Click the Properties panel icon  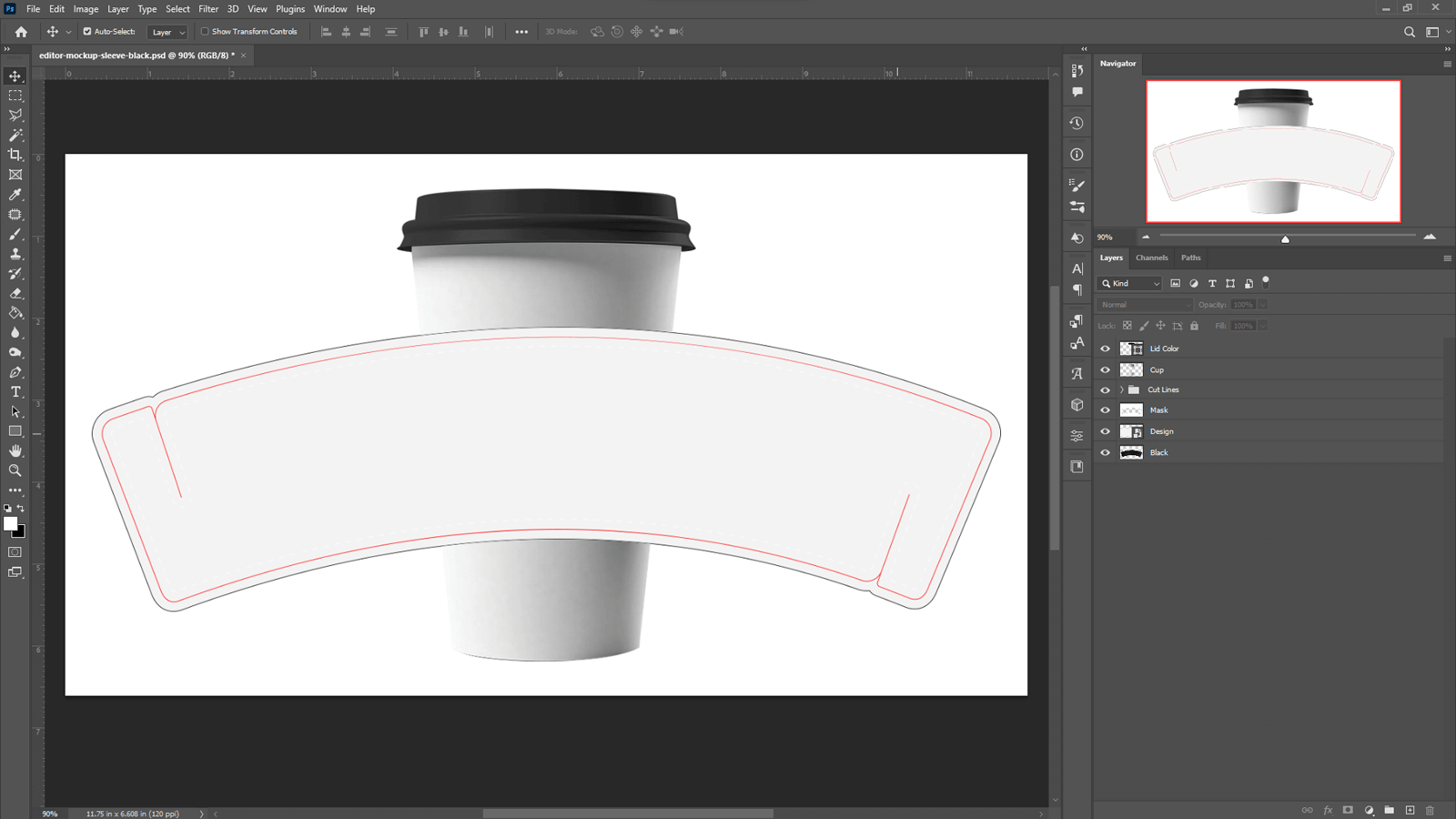[1077, 436]
